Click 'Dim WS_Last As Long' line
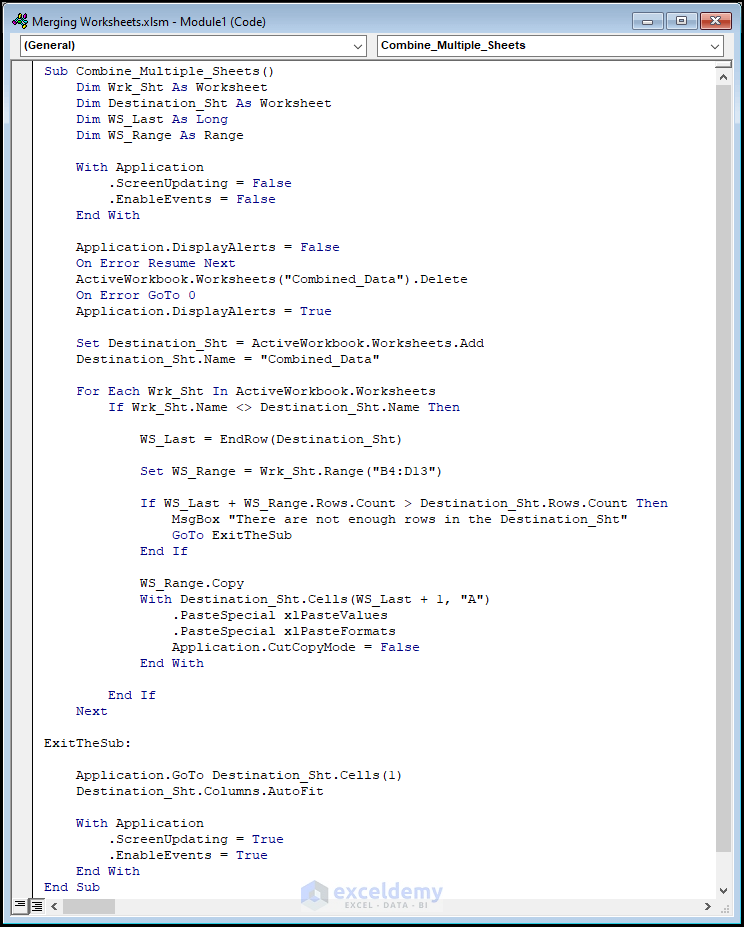 pos(152,119)
